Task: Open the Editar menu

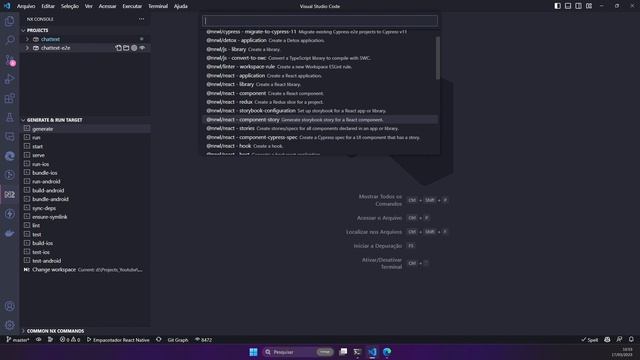Action: [x=48, y=6]
